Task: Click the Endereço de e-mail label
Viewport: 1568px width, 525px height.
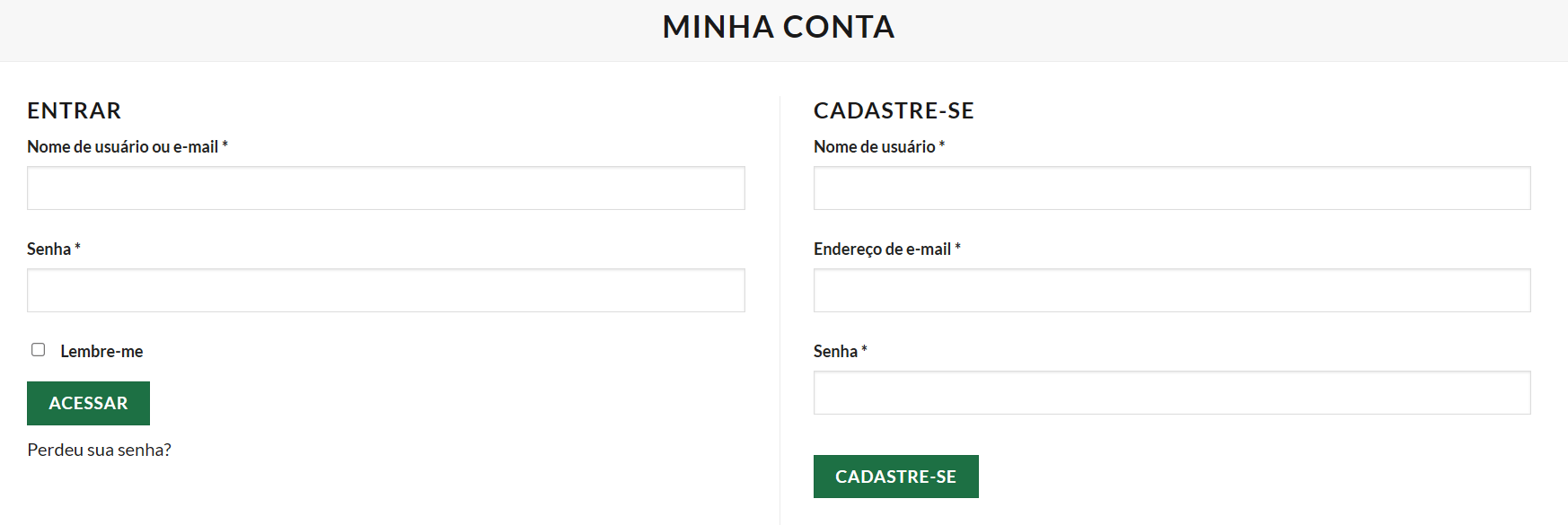Action: coord(882,249)
